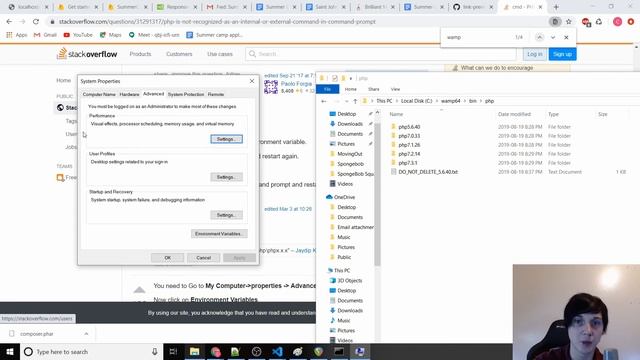The image size is (640, 360).
Task: Open the php7.1.26 folder
Action: 409,145
